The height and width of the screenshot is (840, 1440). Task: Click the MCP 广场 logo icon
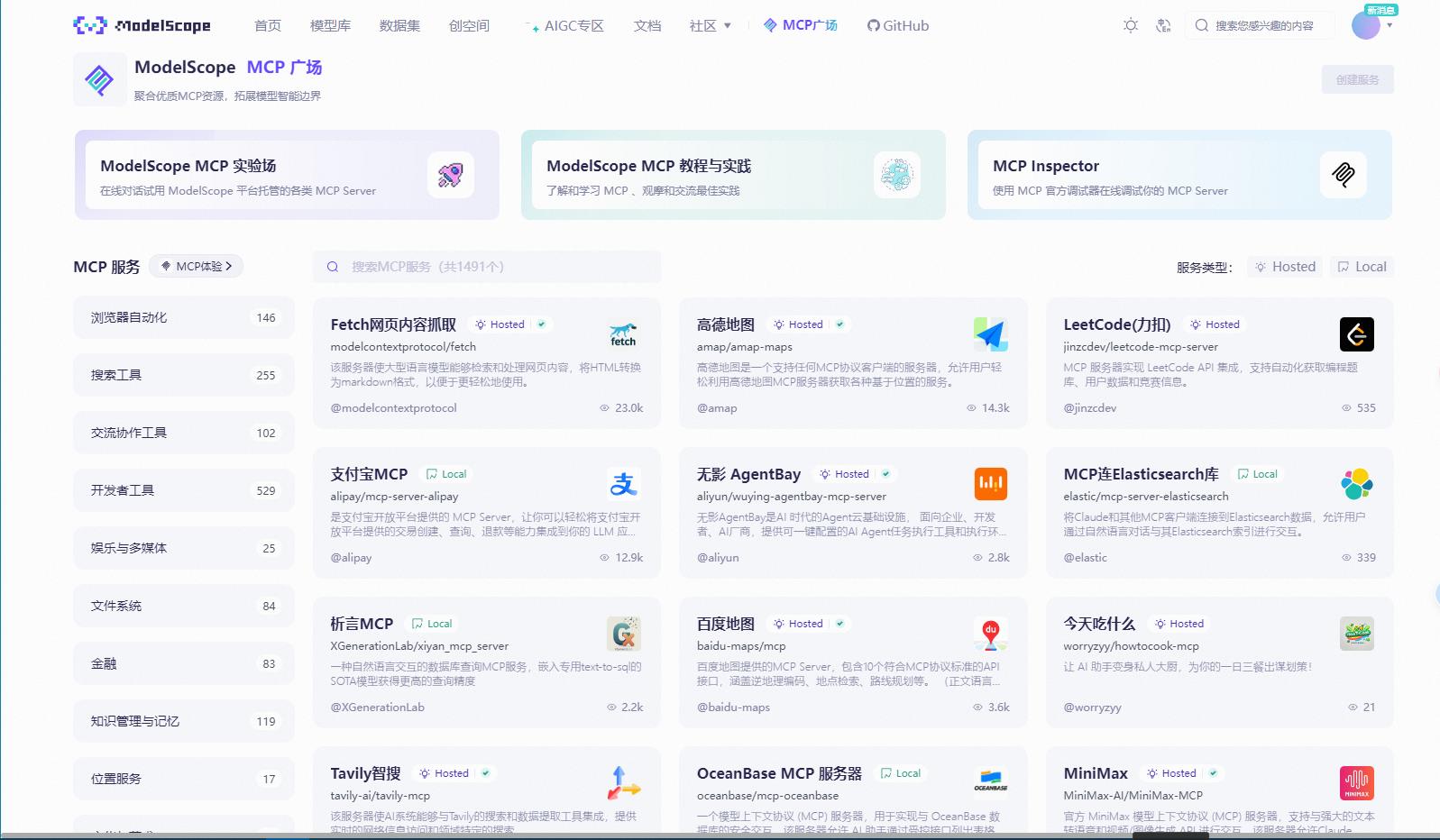coord(99,79)
